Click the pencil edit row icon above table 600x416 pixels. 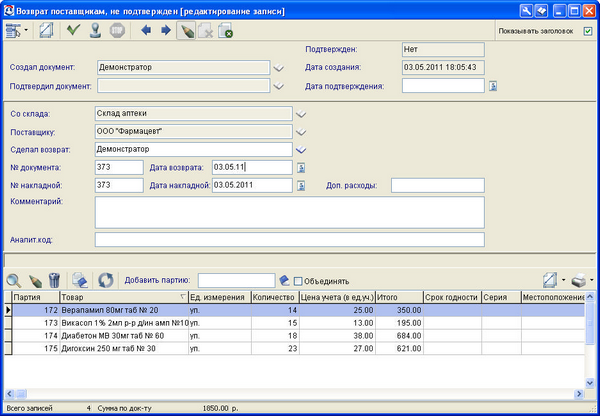click(35, 281)
